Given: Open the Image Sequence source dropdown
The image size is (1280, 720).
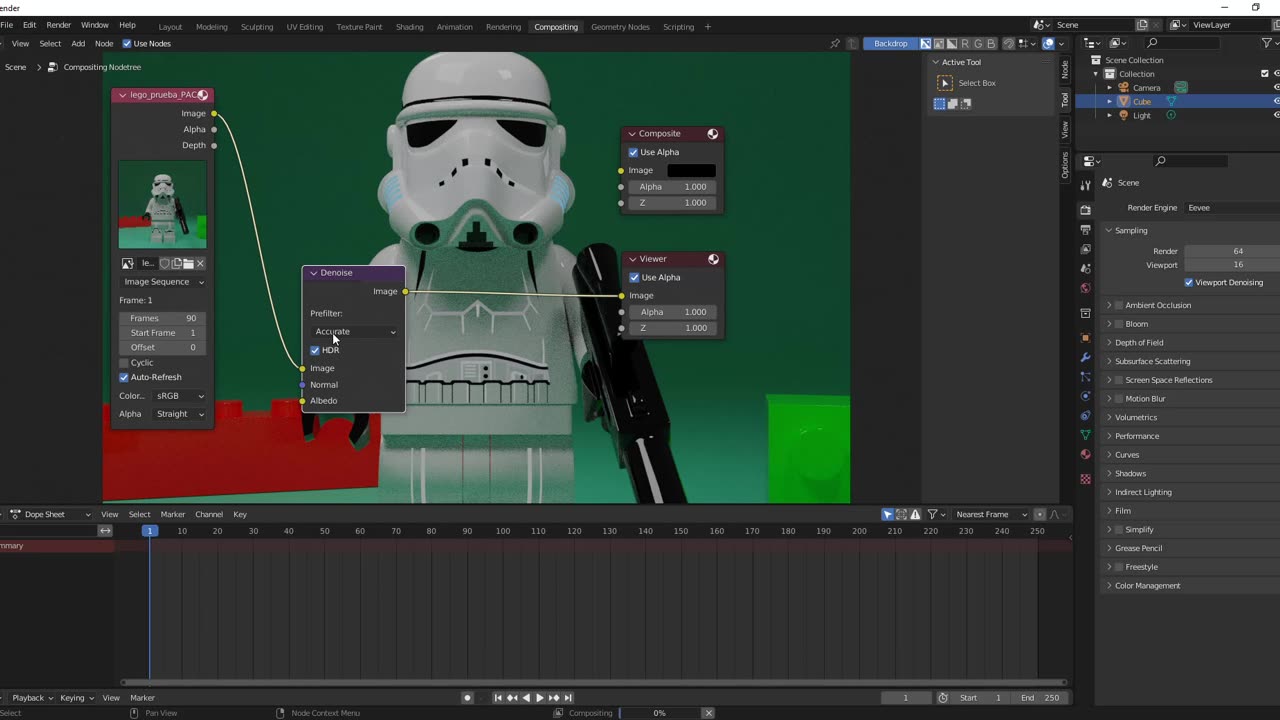Looking at the screenshot, I should [x=162, y=282].
